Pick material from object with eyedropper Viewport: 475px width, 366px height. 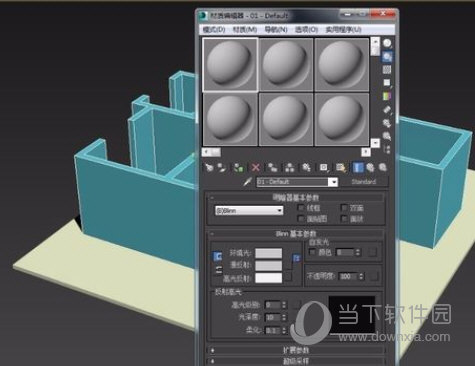click(x=248, y=182)
